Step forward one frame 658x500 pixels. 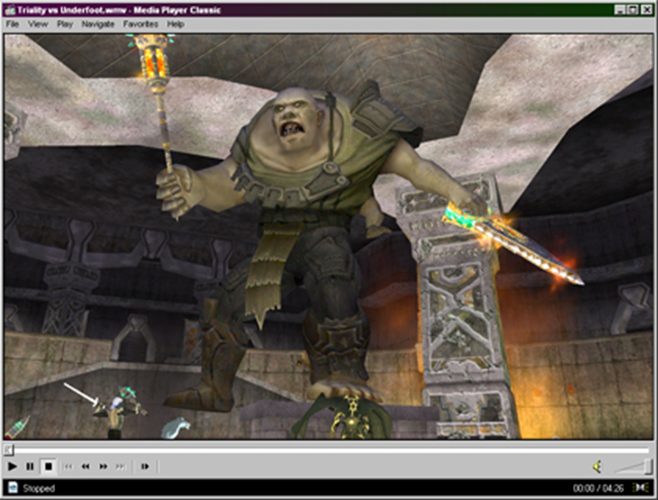(x=145, y=466)
